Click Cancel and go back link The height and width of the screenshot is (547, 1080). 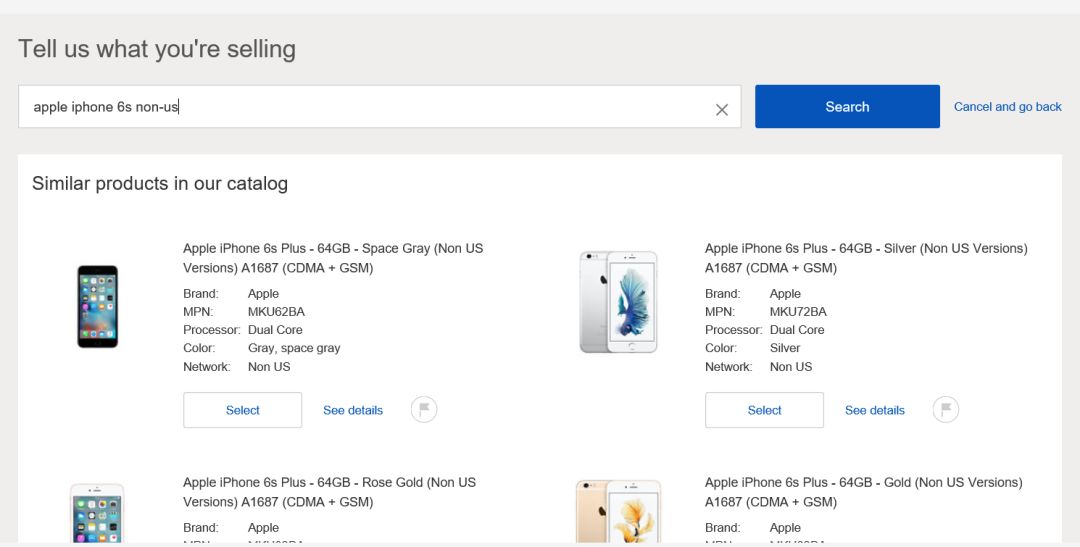click(1008, 107)
